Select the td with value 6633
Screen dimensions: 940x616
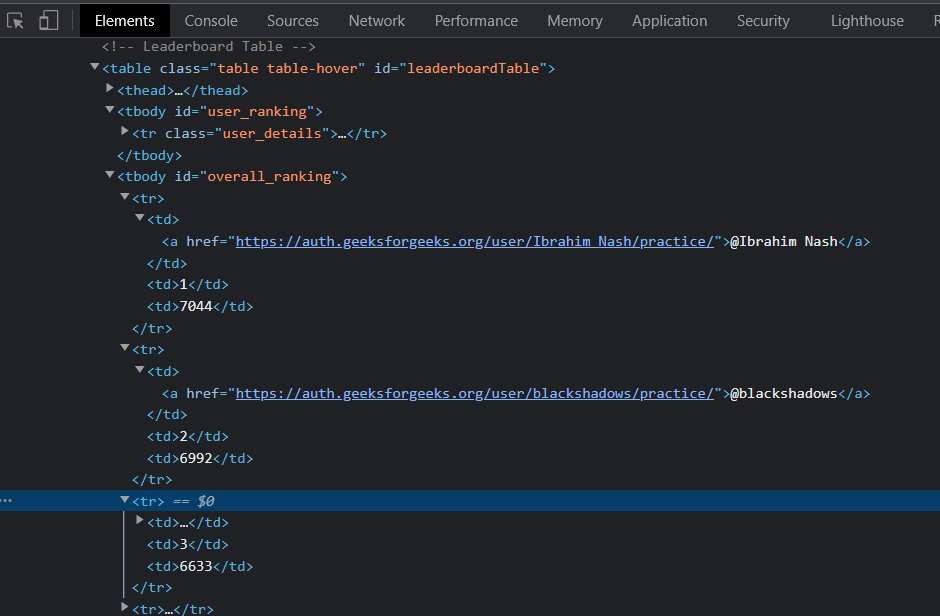200,566
